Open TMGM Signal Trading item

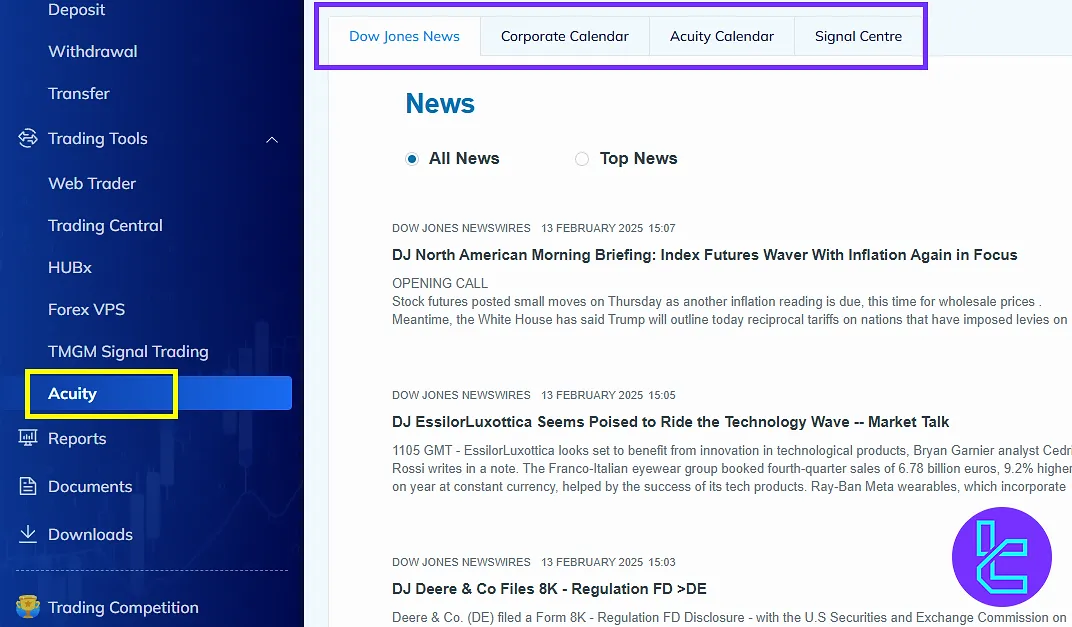(128, 351)
